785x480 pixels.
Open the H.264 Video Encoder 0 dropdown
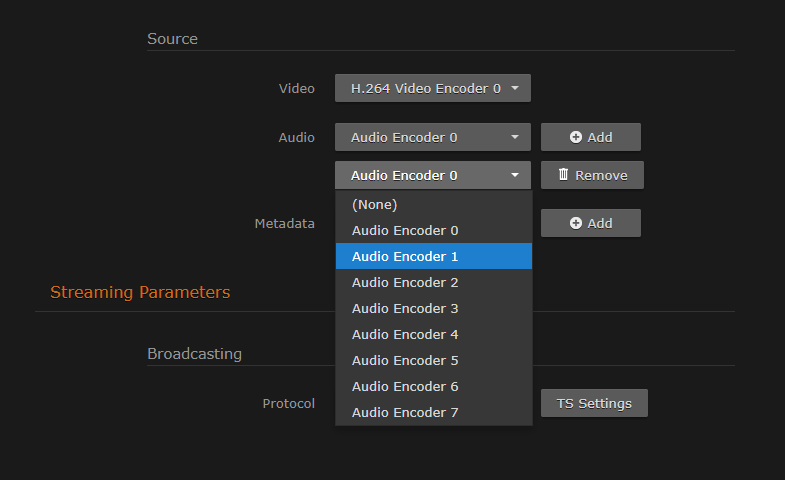pyautogui.click(x=432, y=88)
